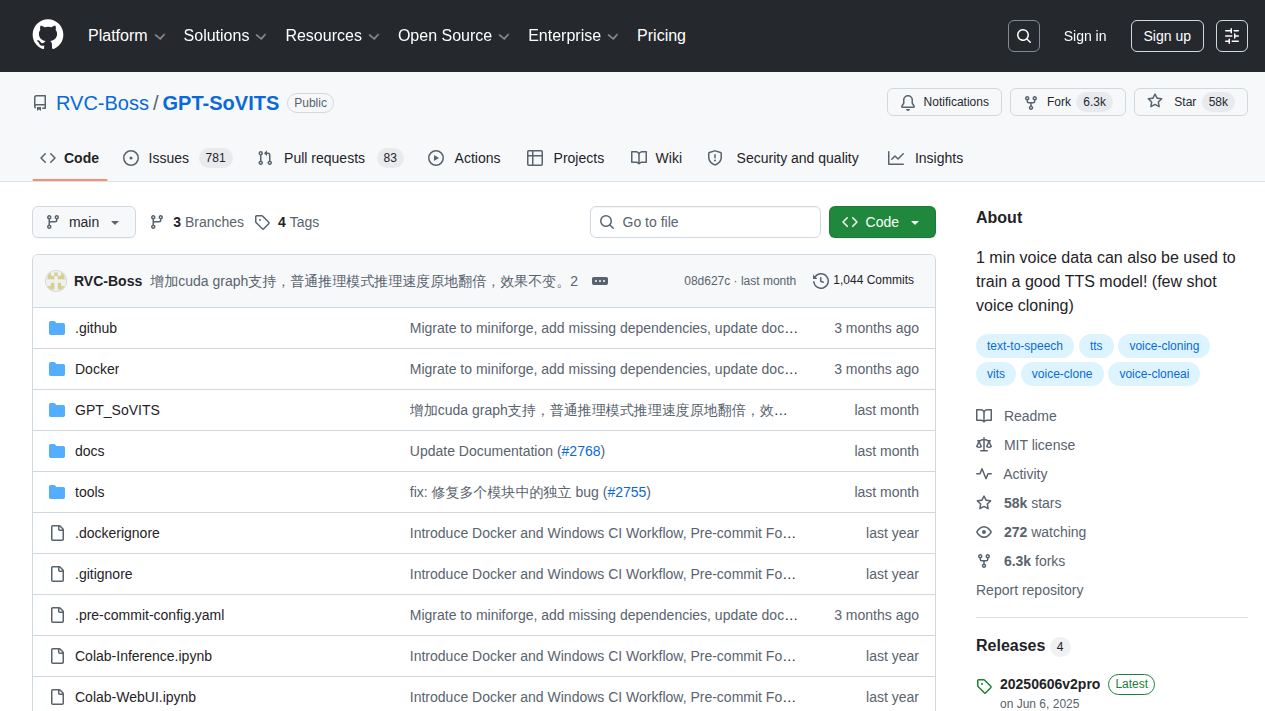This screenshot has height=711, width=1265.
Task: Click the Sign in link
Action: pos(1085,36)
